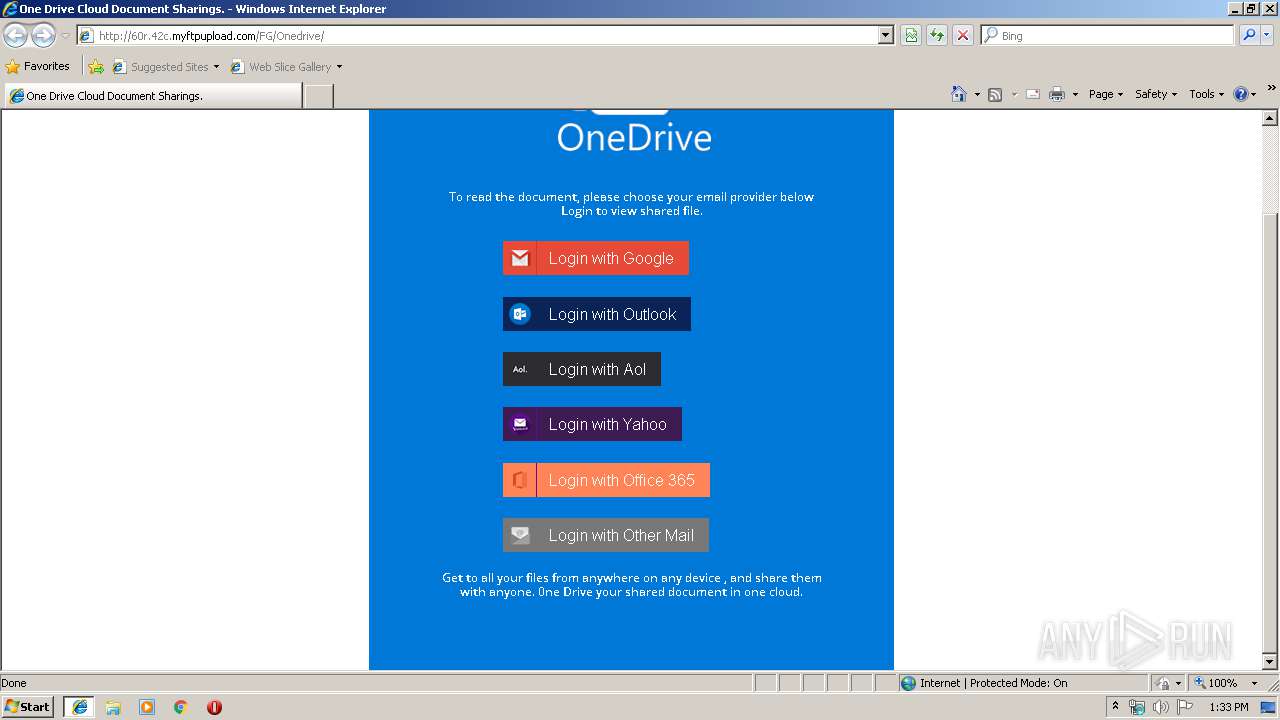The image size is (1280, 720).
Task: Show hidden system tray icons
Action: 1116,706
